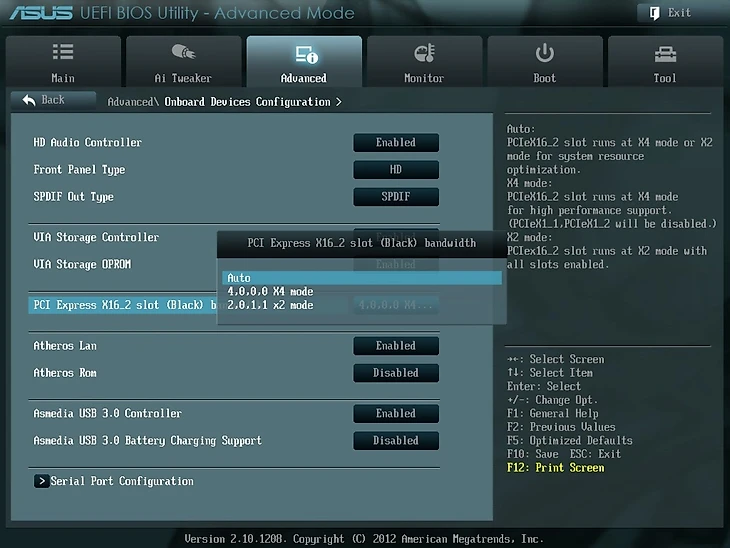Viewport: 730px width, 548px height.
Task: Click the Monitor tab thermometer icon
Action: pos(424,53)
